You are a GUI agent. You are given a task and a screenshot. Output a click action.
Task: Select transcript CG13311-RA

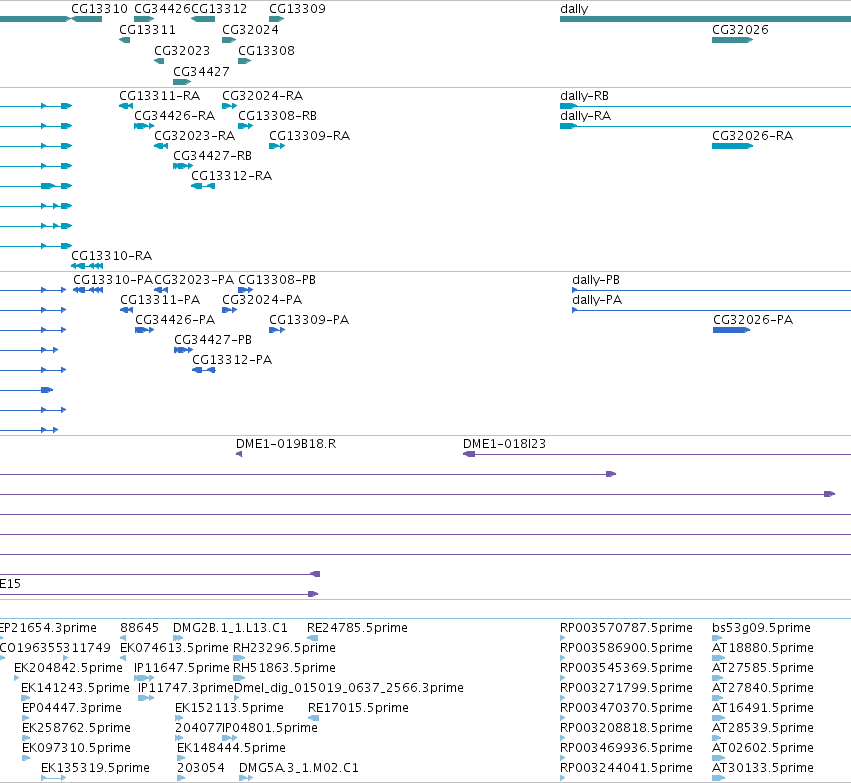[x=160, y=96]
